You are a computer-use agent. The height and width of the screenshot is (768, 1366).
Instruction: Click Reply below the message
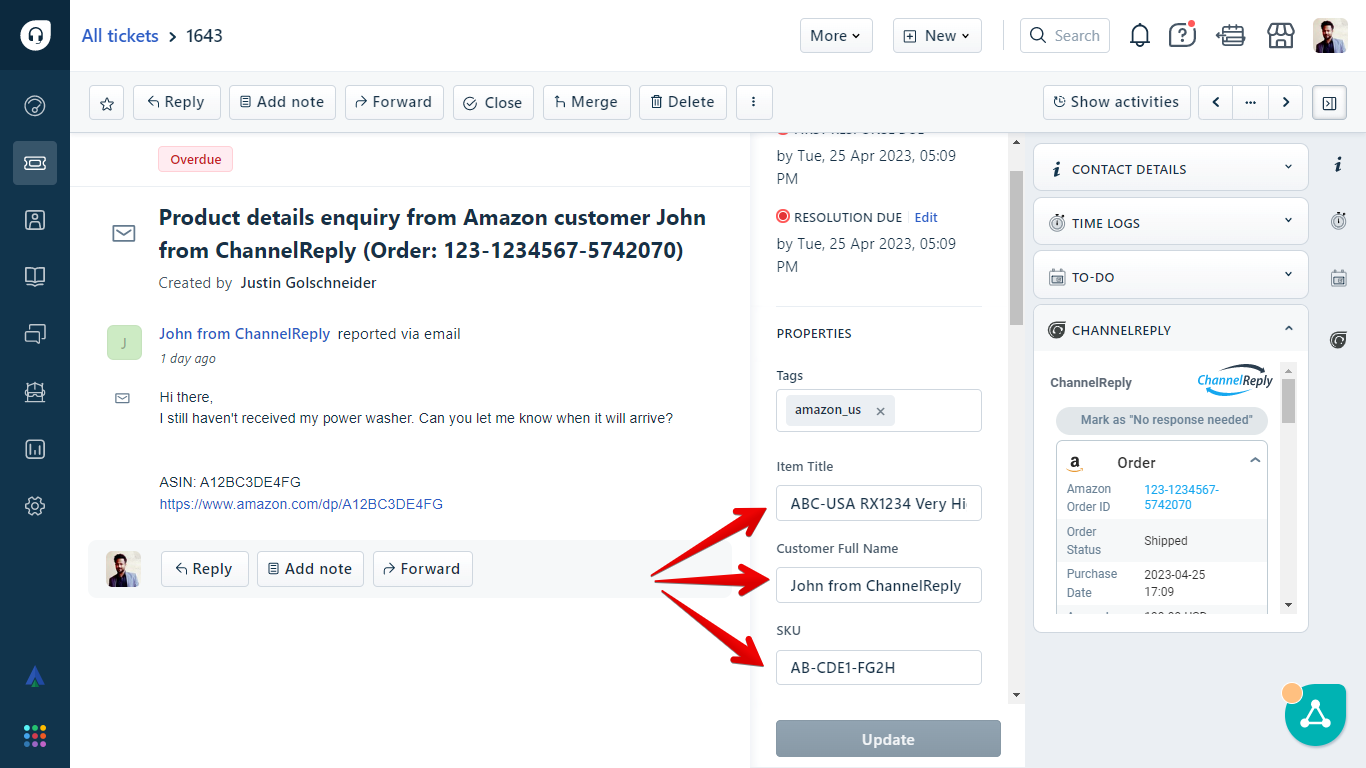[204, 569]
